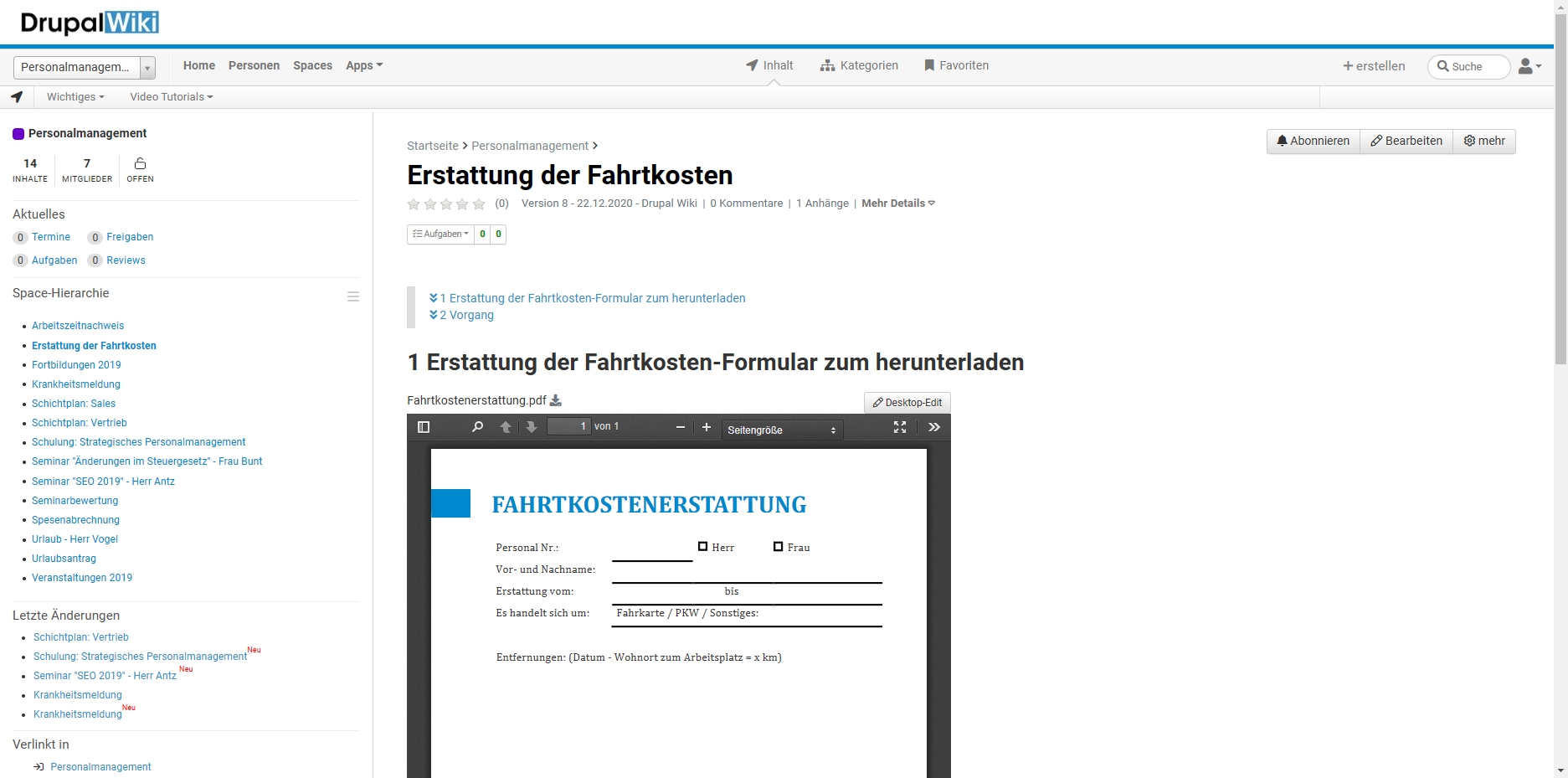Open the Arbeitszeitnachweis page link
1568x778 pixels.
(x=78, y=326)
